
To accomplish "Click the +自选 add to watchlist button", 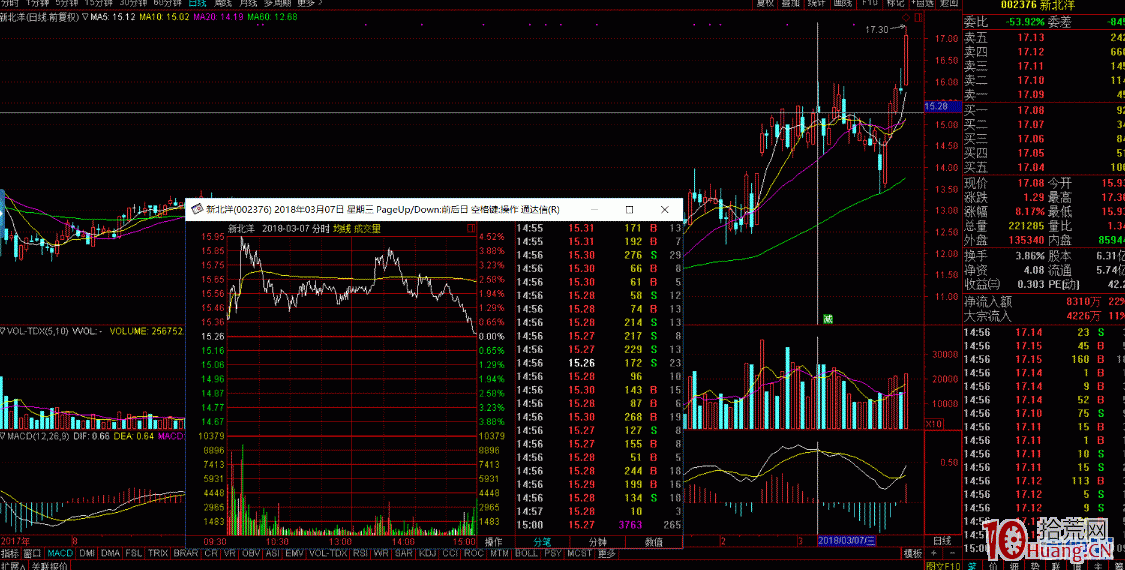I will [x=923, y=3].
